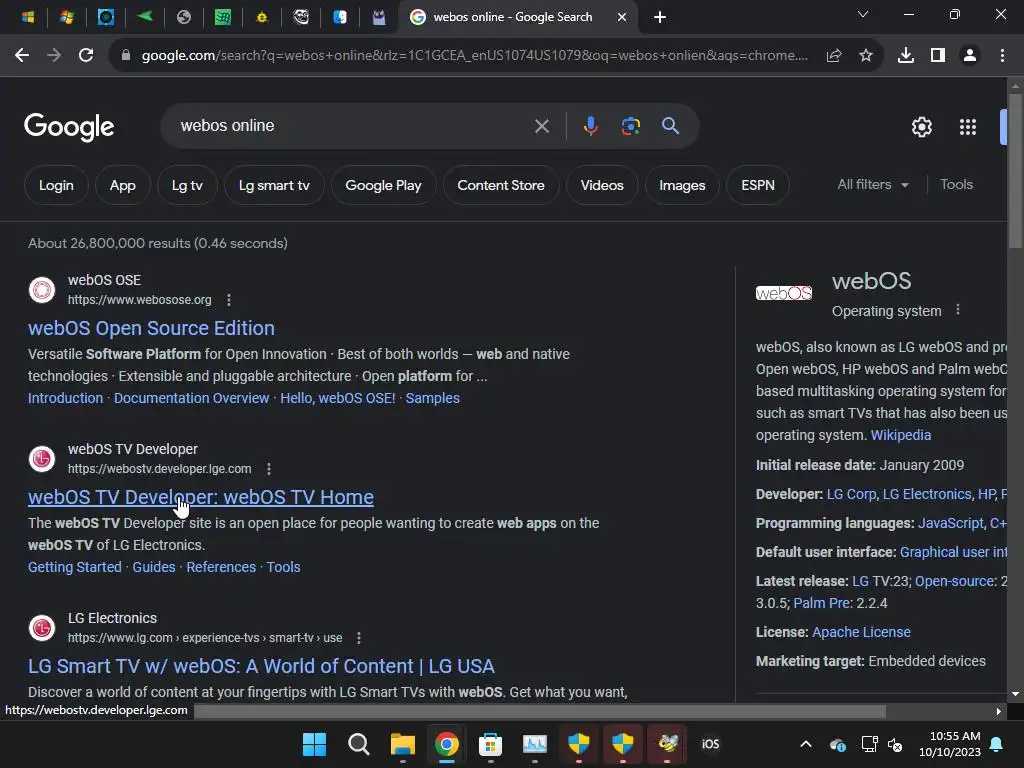1024x768 pixels.
Task: Open Guides sitelink
Action: [153, 567]
